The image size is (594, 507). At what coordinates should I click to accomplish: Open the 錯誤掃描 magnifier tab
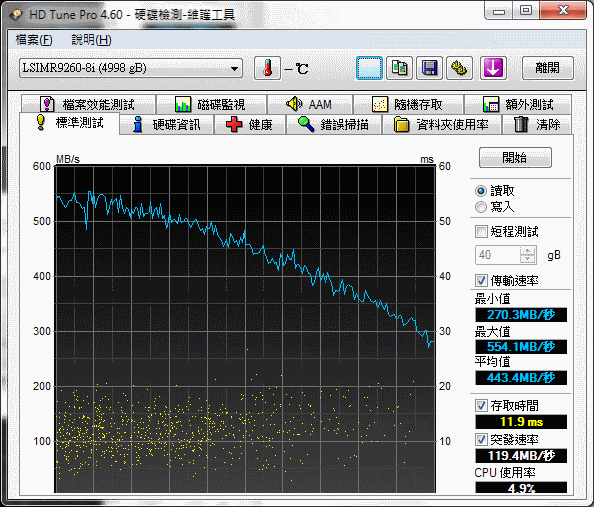click(333, 125)
